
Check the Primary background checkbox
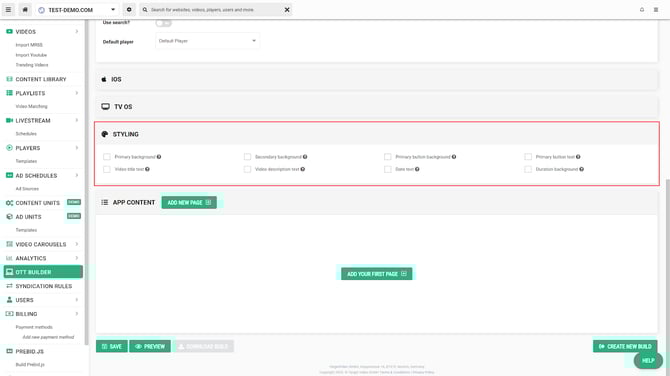[x=107, y=157]
